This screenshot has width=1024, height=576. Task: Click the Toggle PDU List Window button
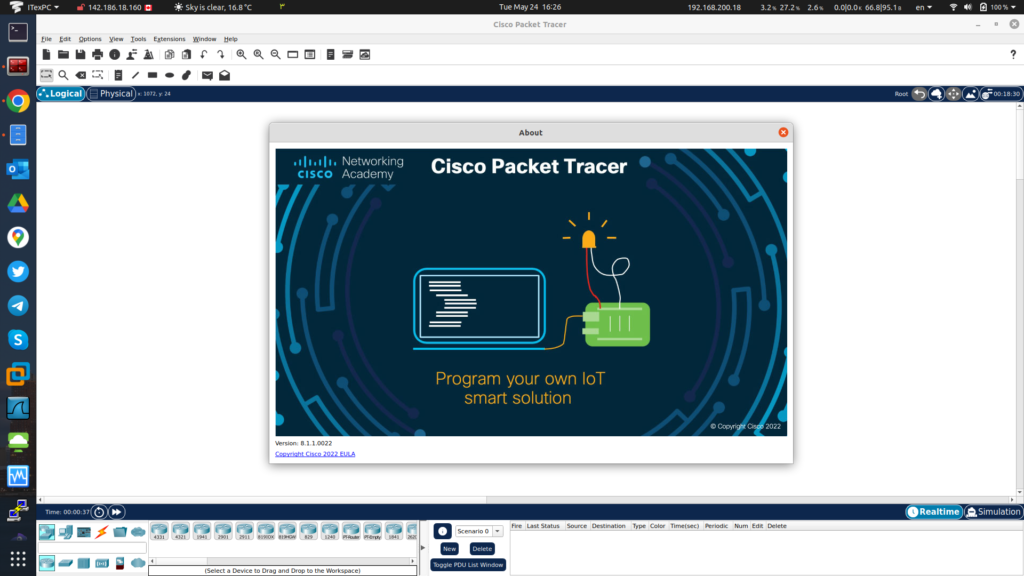pyautogui.click(x=468, y=565)
